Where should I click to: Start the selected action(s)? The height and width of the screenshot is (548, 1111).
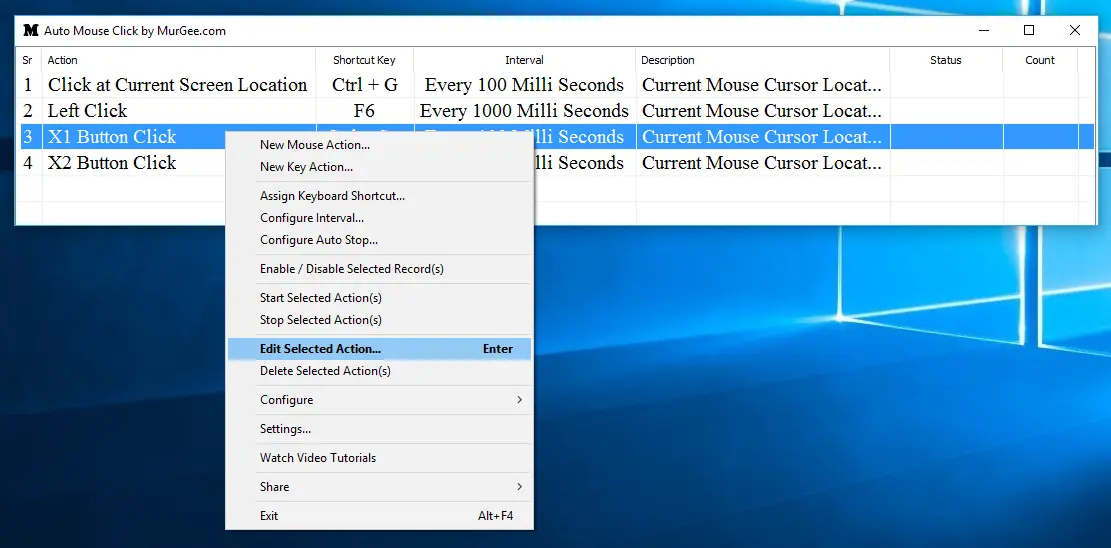point(320,298)
